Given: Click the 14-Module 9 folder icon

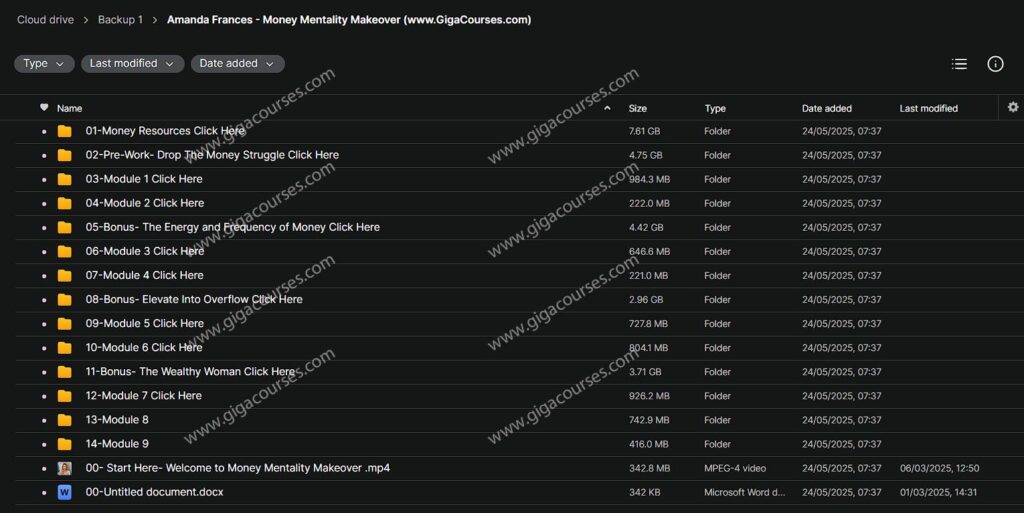Looking at the screenshot, I should pyautogui.click(x=65, y=444).
